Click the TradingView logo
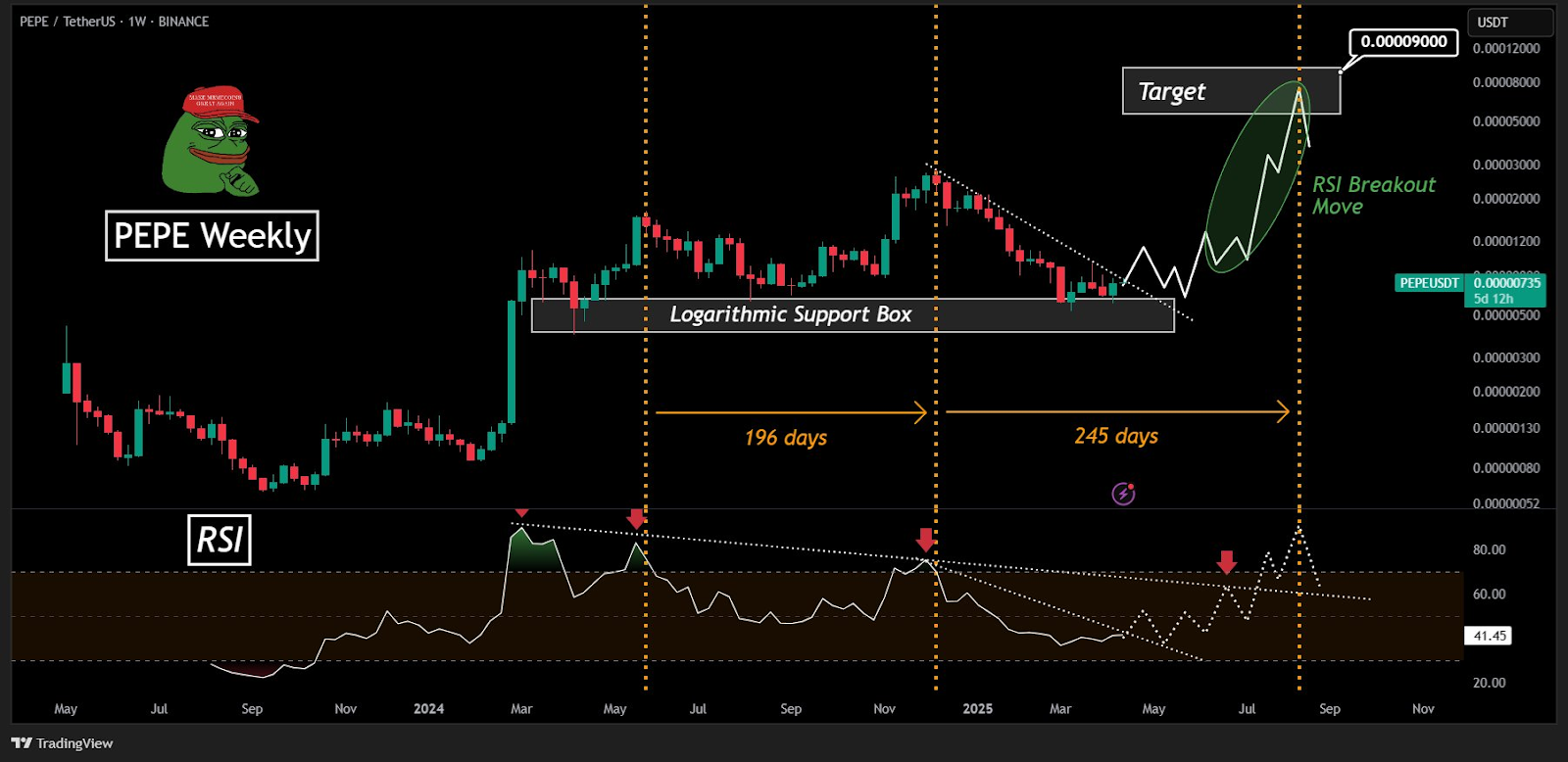Image resolution: width=1568 pixels, height=762 pixels. (63, 743)
